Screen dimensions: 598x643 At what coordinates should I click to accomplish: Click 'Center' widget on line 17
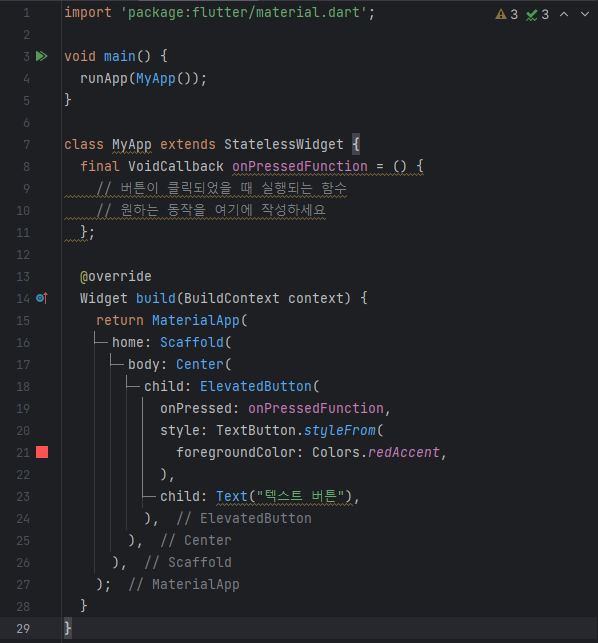click(200, 364)
